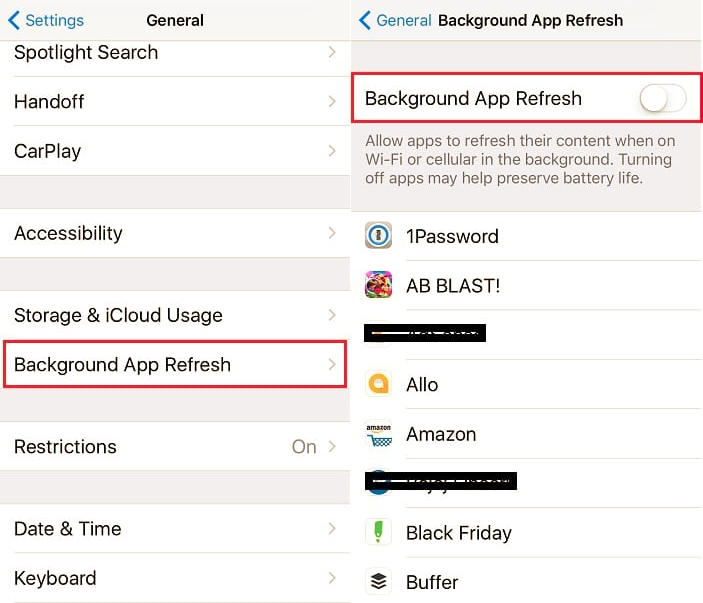Open Handoff via its chevron arrow
This screenshot has width=703, height=603.
(x=332, y=101)
